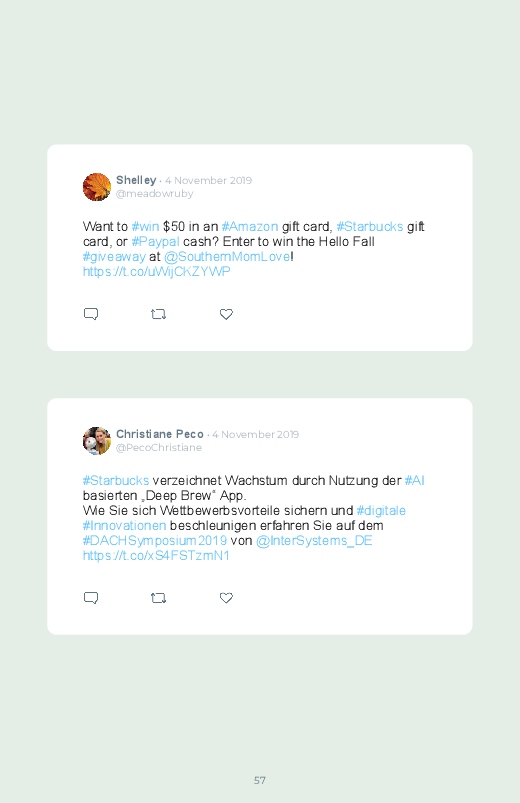The height and width of the screenshot is (803, 520).
Task: Open the #giveaway hashtag
Action: (x=114, y=257)
